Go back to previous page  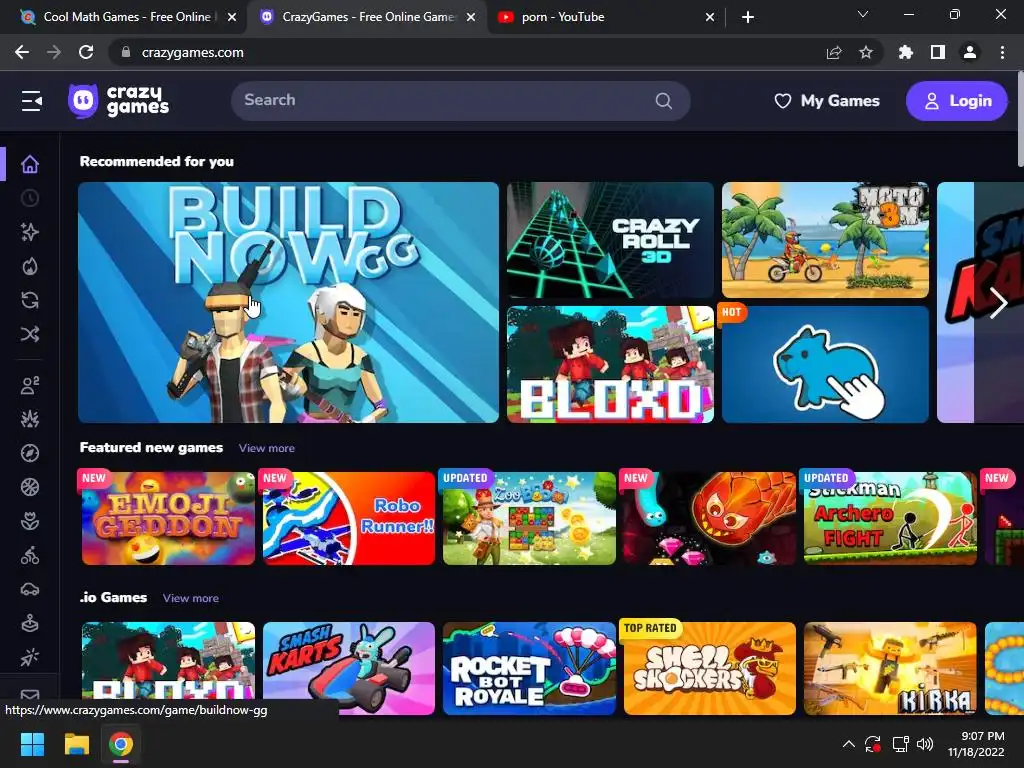(22, 52)
